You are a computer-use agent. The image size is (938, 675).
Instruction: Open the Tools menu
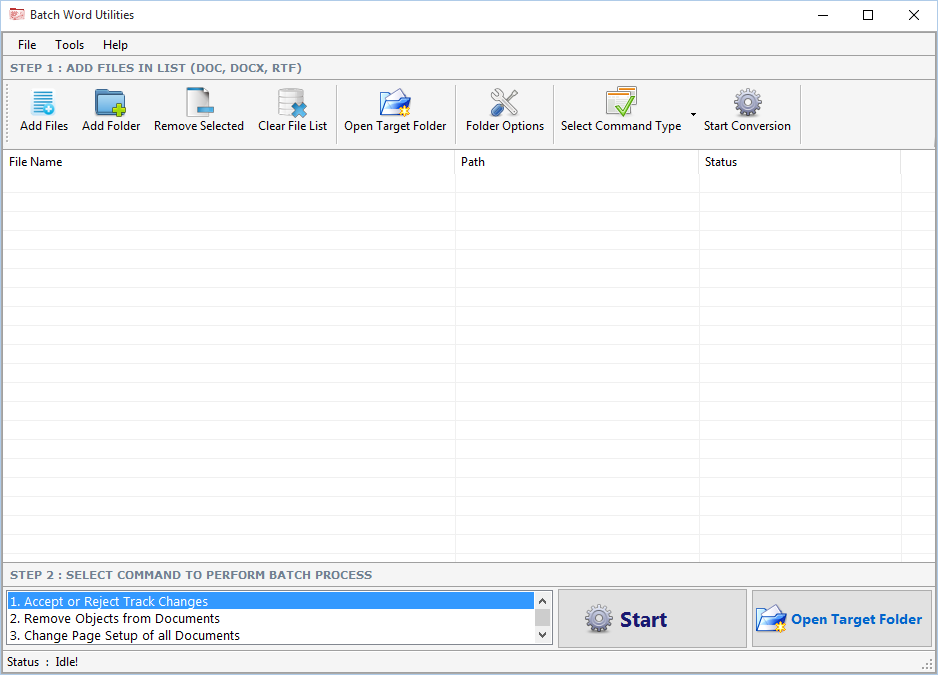click(x=69, y=45)
